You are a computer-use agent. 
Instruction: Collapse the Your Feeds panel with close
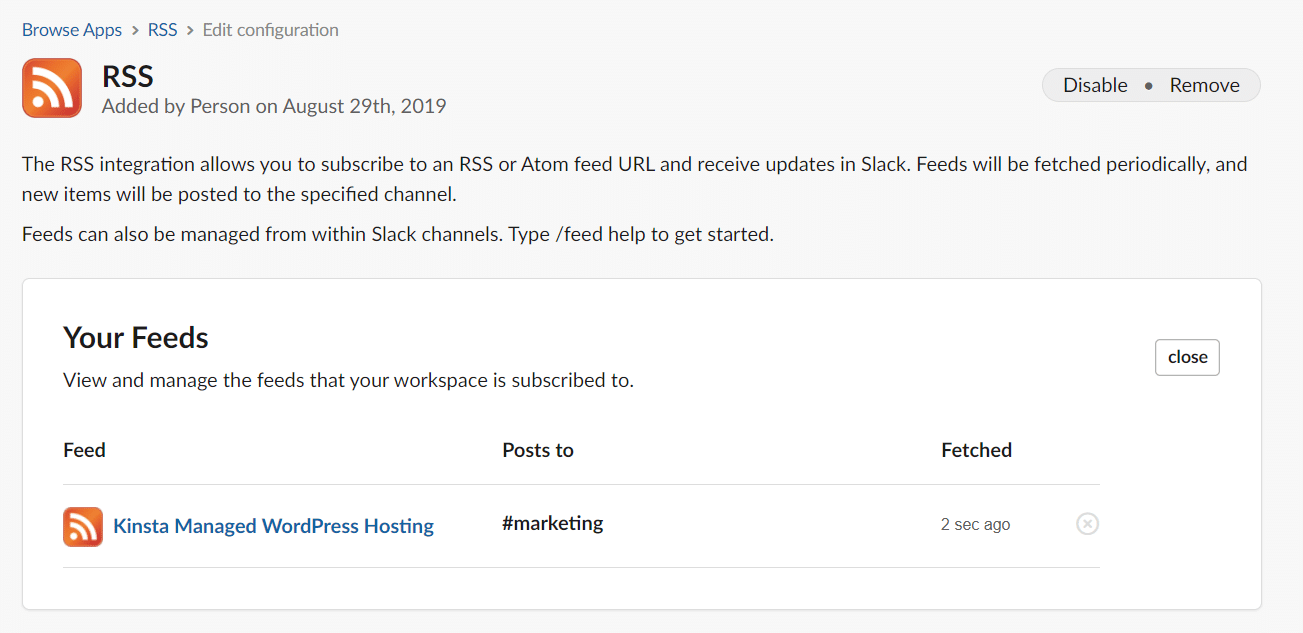coord(1187,357)
